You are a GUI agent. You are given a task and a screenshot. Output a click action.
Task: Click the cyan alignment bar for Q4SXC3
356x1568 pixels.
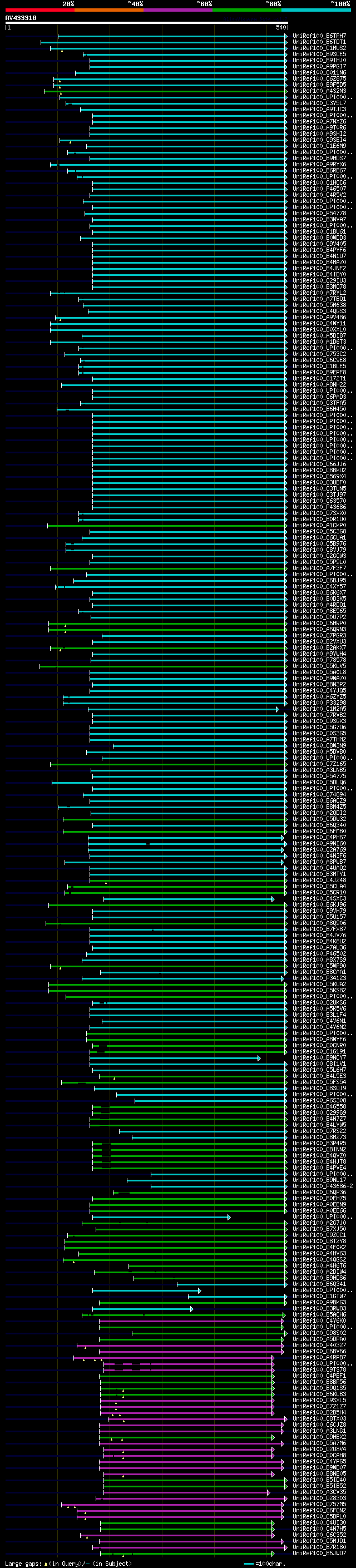coord(189,899)
